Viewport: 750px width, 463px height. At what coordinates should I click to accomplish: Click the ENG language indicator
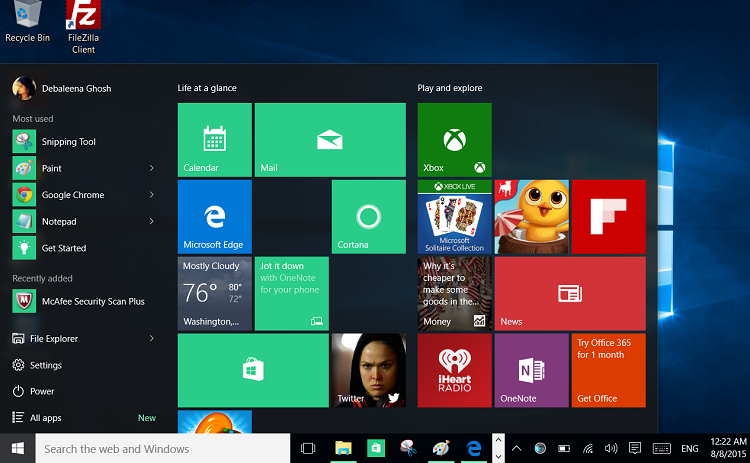point(690,449)
